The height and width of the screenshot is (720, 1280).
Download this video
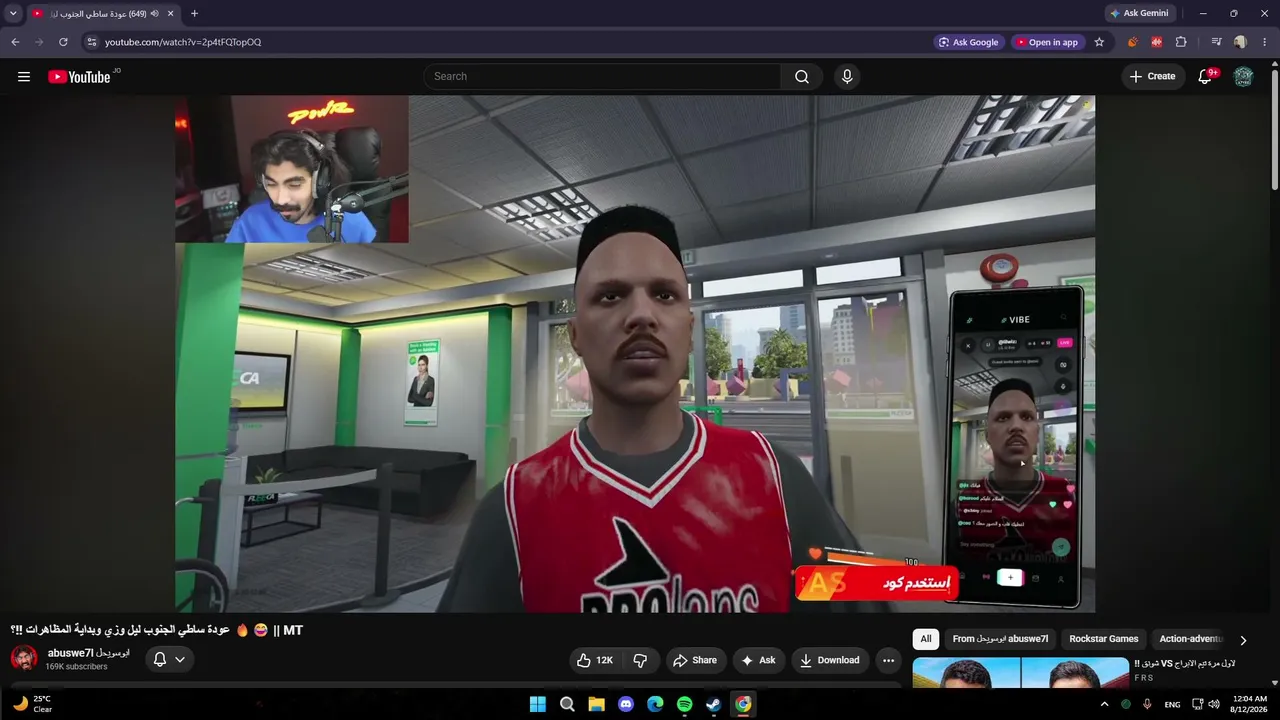830,660
